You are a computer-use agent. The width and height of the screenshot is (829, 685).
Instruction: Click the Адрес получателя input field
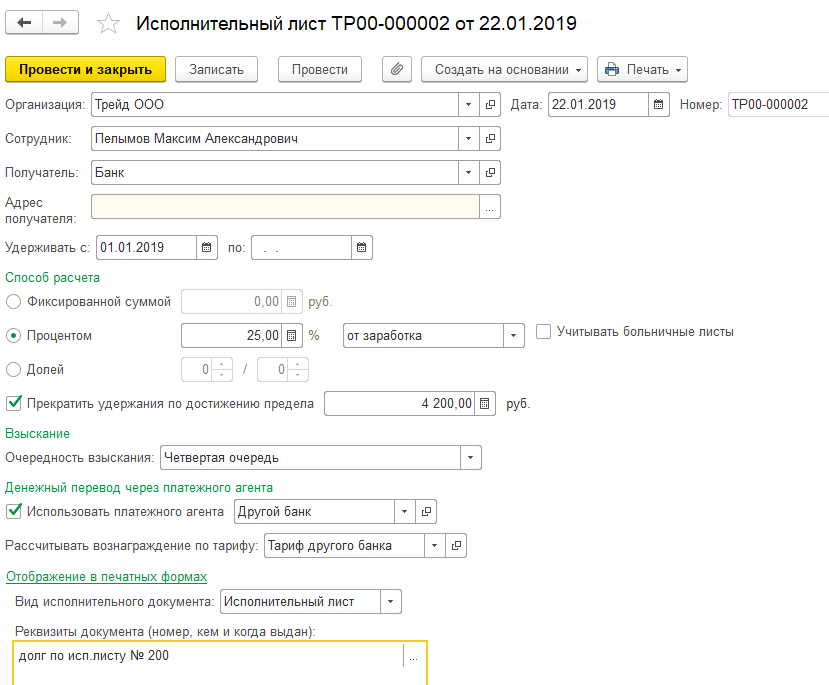click(285, 207)
